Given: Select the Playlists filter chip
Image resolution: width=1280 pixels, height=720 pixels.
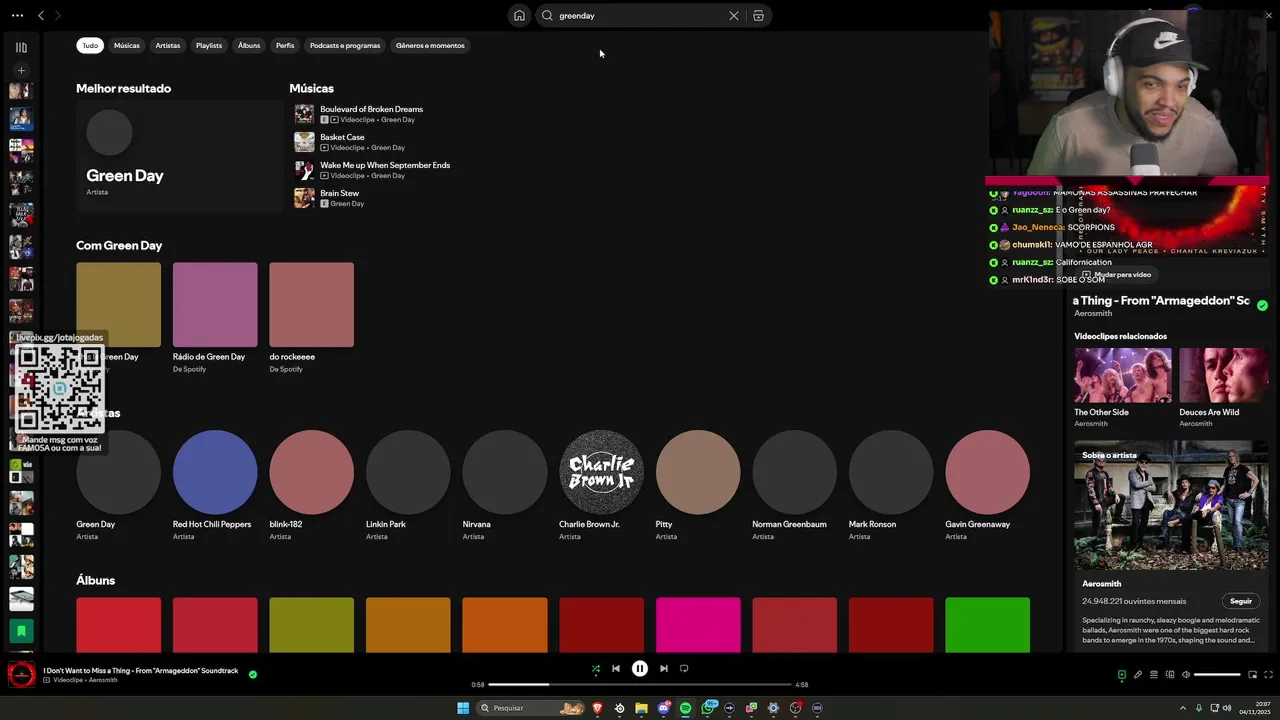Looking at the screenshot, I should coord(209,45).
